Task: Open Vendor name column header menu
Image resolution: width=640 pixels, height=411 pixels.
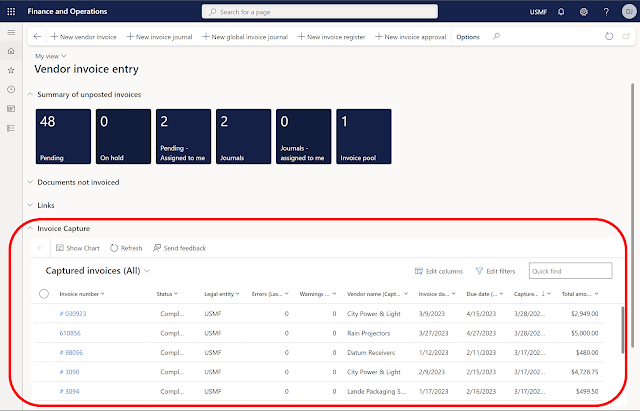Action: tap(377, 294)
